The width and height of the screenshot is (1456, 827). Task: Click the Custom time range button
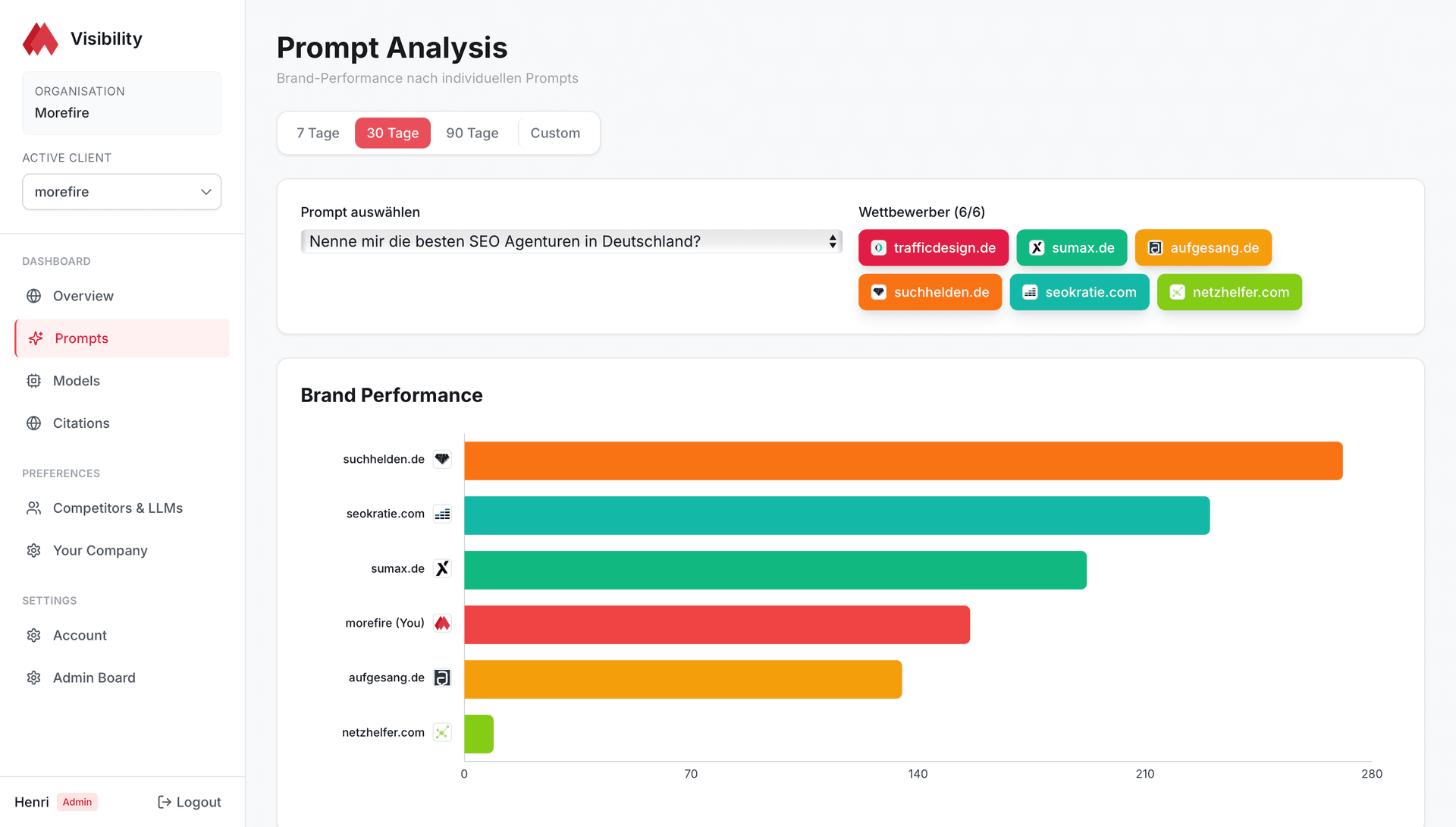[554, 133]
